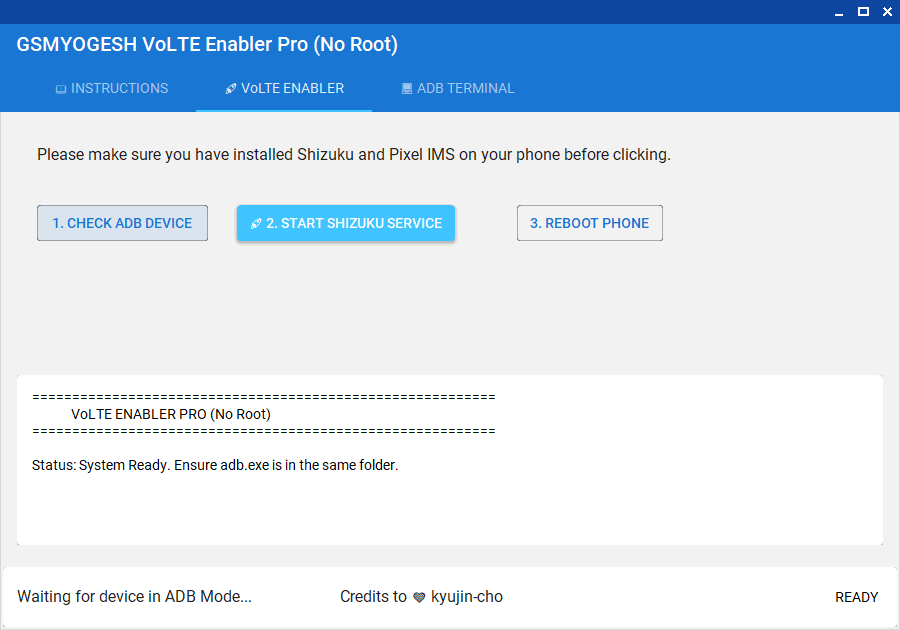Click the 'Status: System Ready' log line
Image resolution: width=900 pixels, height=630 pixels.
(x=215, y=465)
